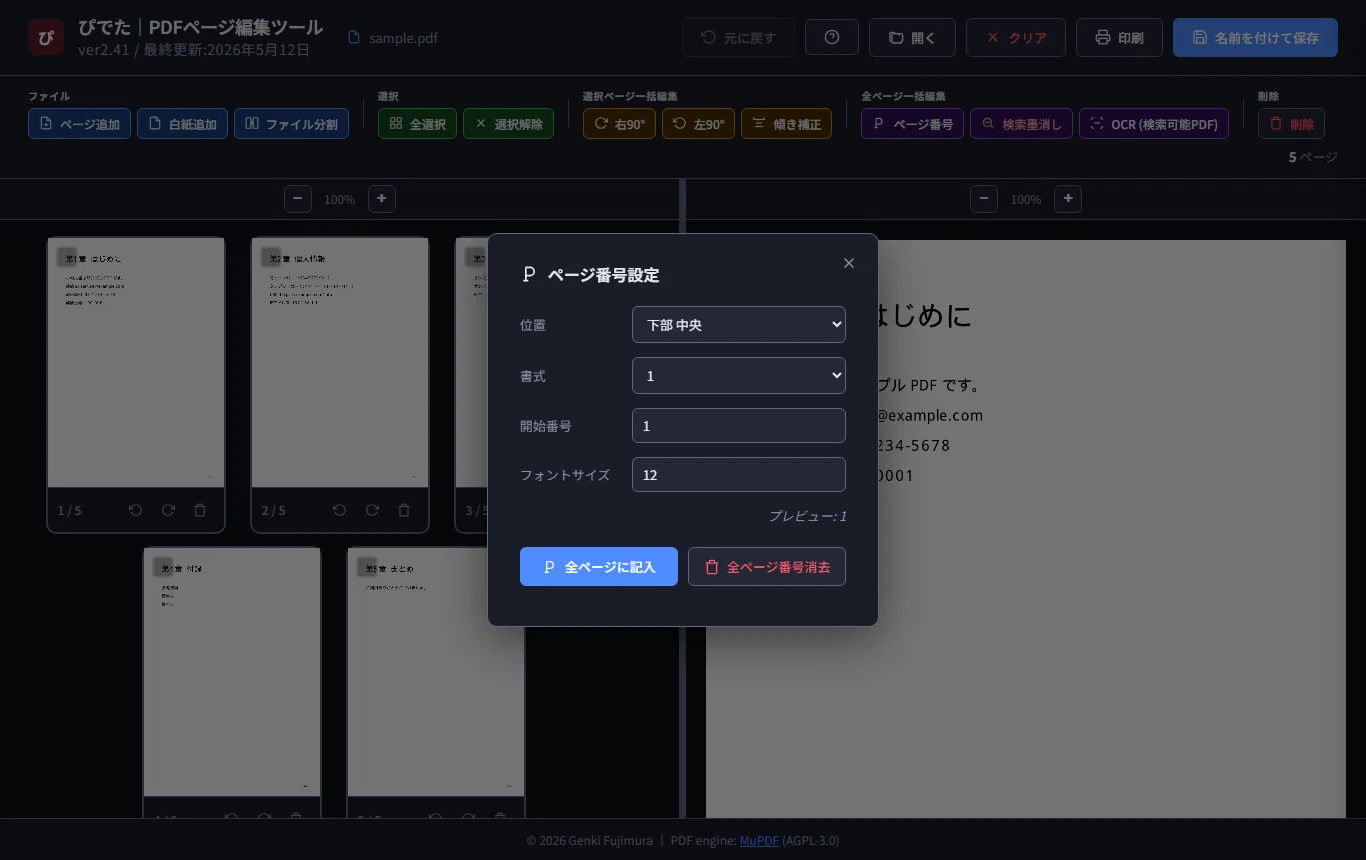Zoom in the thumbnail pane
This screenshot has width=1366, height=860.
point(382,199)
